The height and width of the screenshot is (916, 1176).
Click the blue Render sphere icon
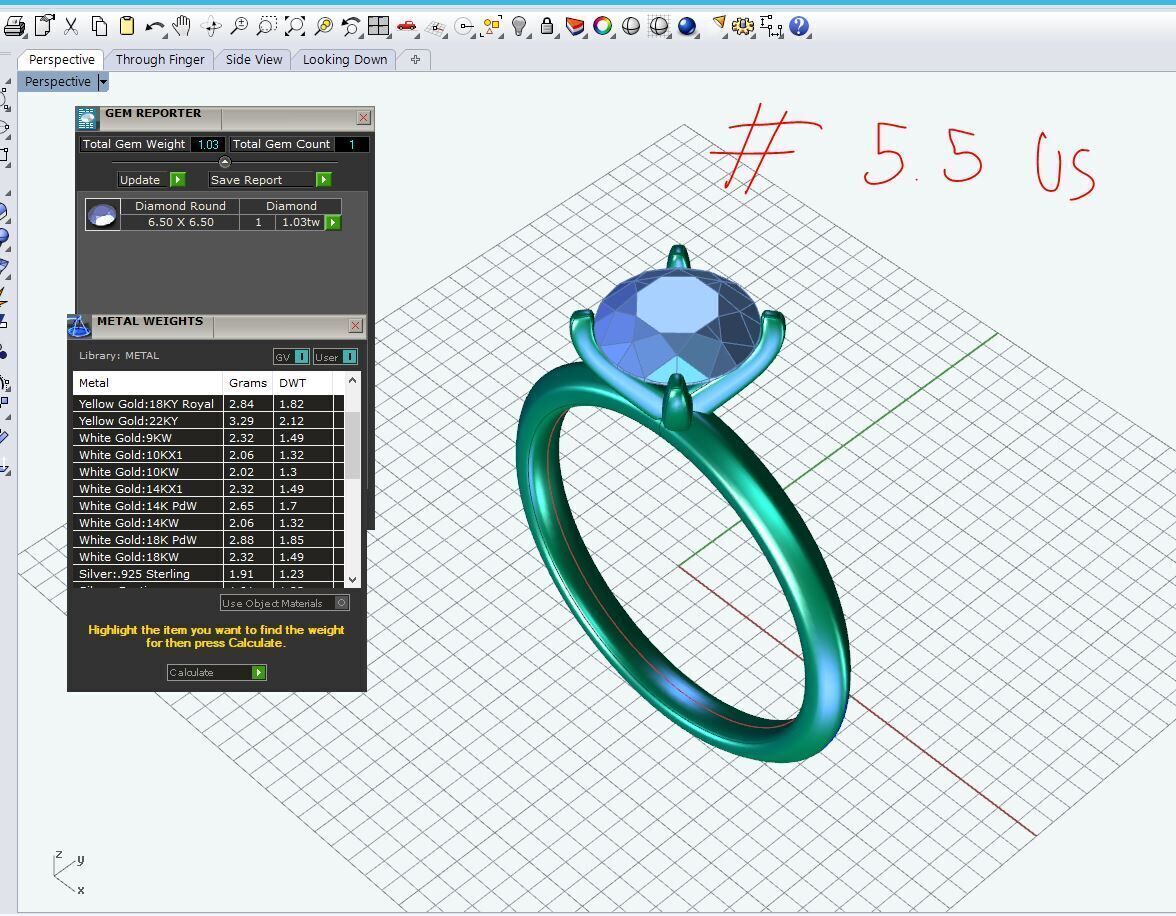(x=687, y=27)
